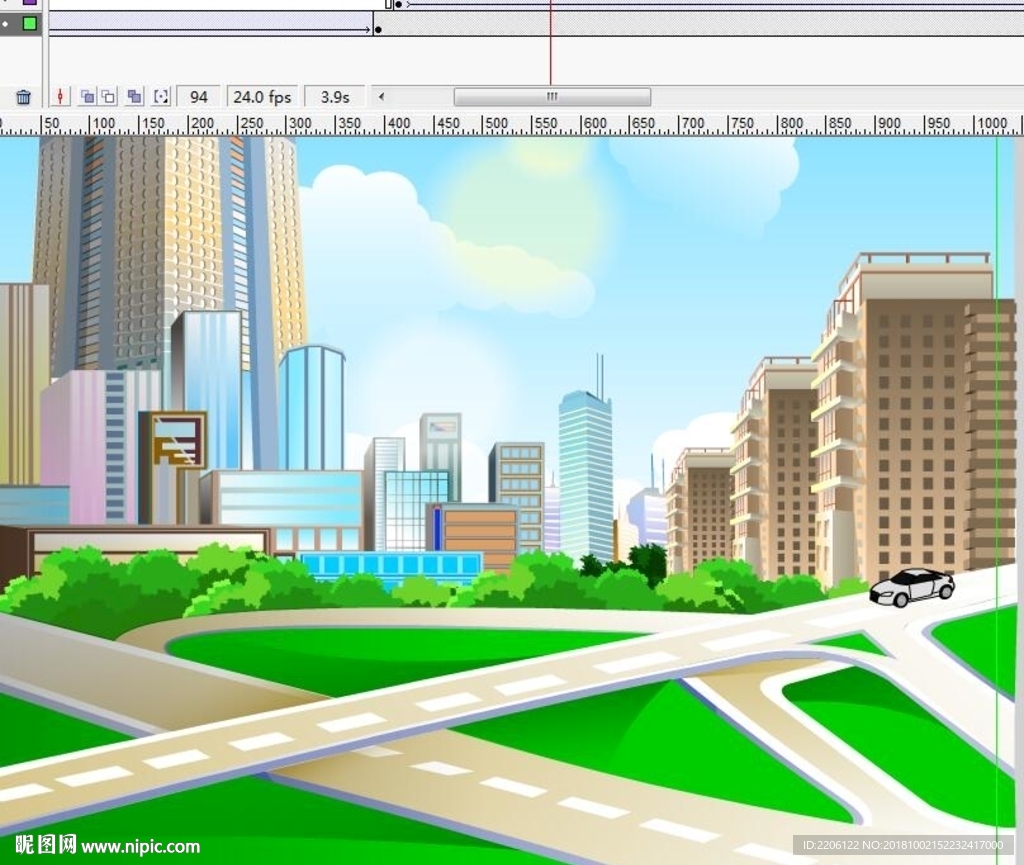This screenshot has width=1024, height=865.
Task: Click the 3.9s elapsed time display
Action: 335,97
